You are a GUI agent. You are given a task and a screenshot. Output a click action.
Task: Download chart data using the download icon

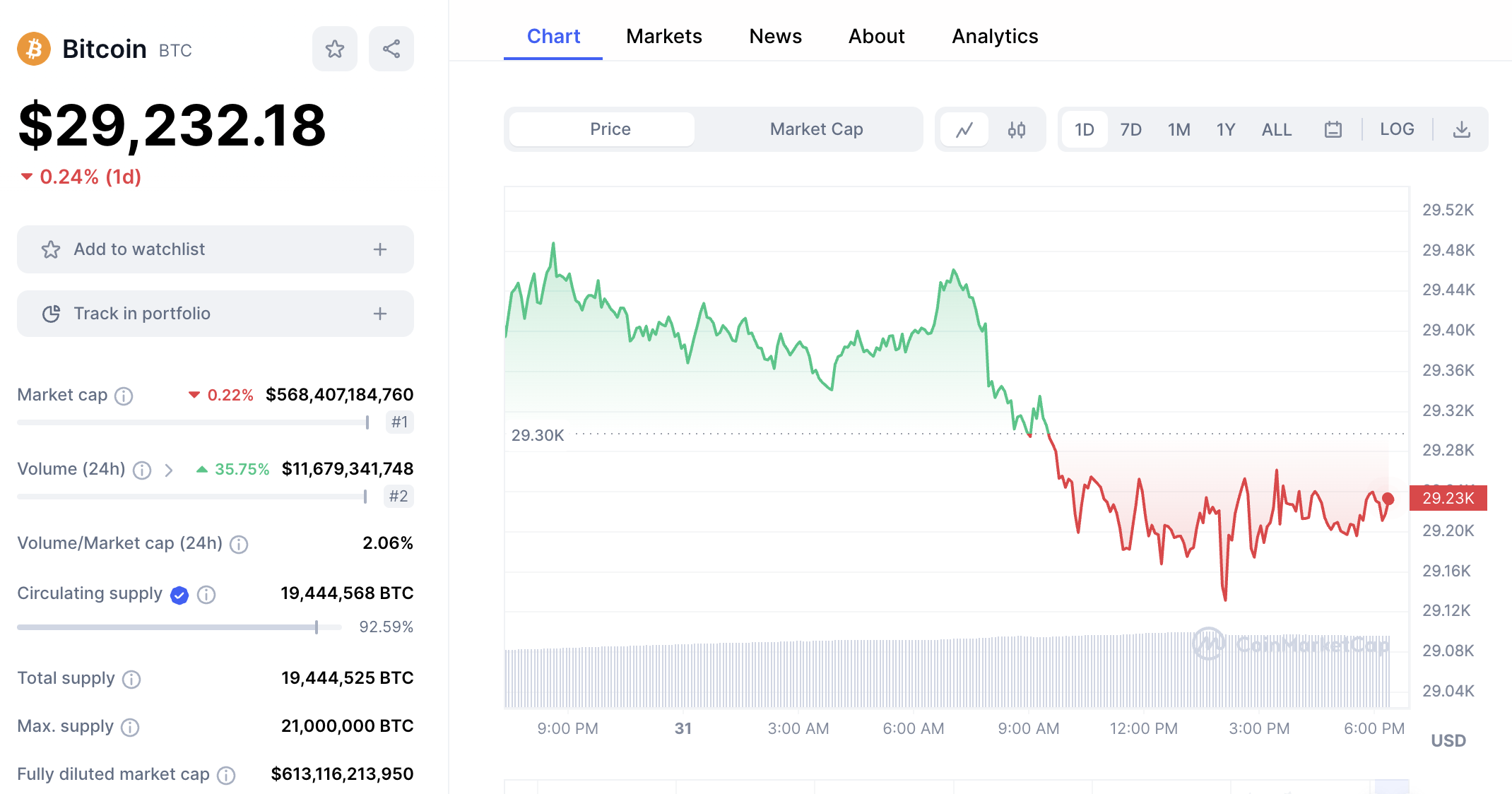1462,130
